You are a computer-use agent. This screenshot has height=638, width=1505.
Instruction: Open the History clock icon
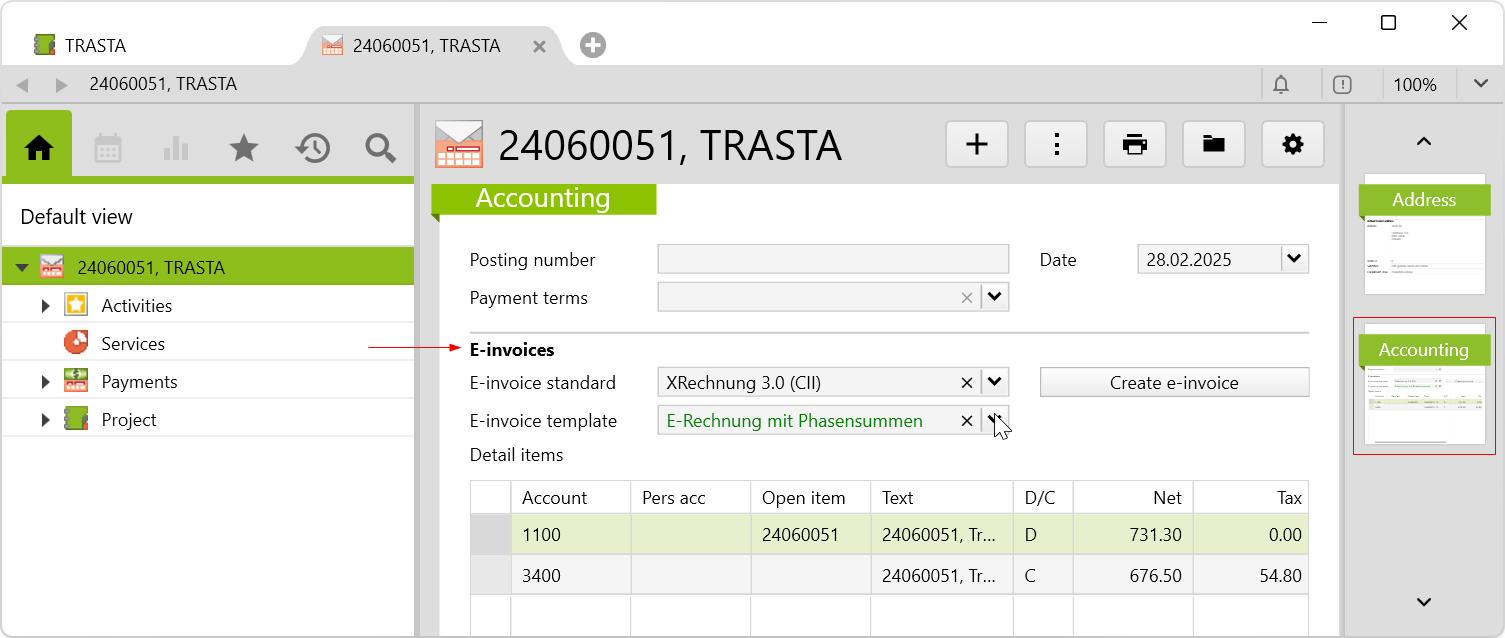tap(312, 148)
